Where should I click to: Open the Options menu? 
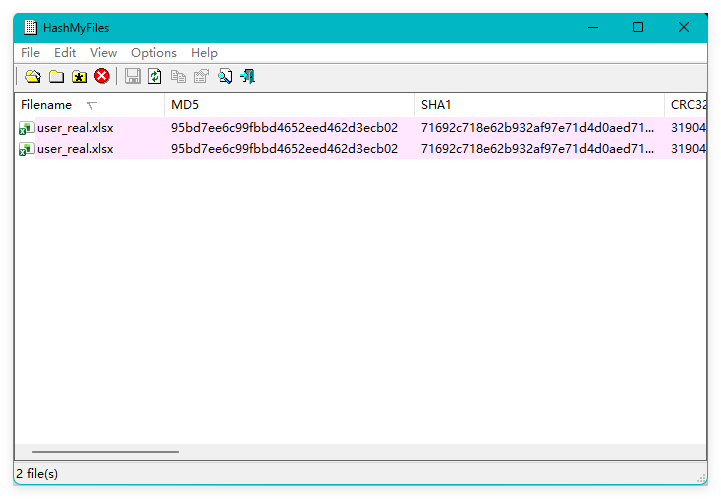154,53
